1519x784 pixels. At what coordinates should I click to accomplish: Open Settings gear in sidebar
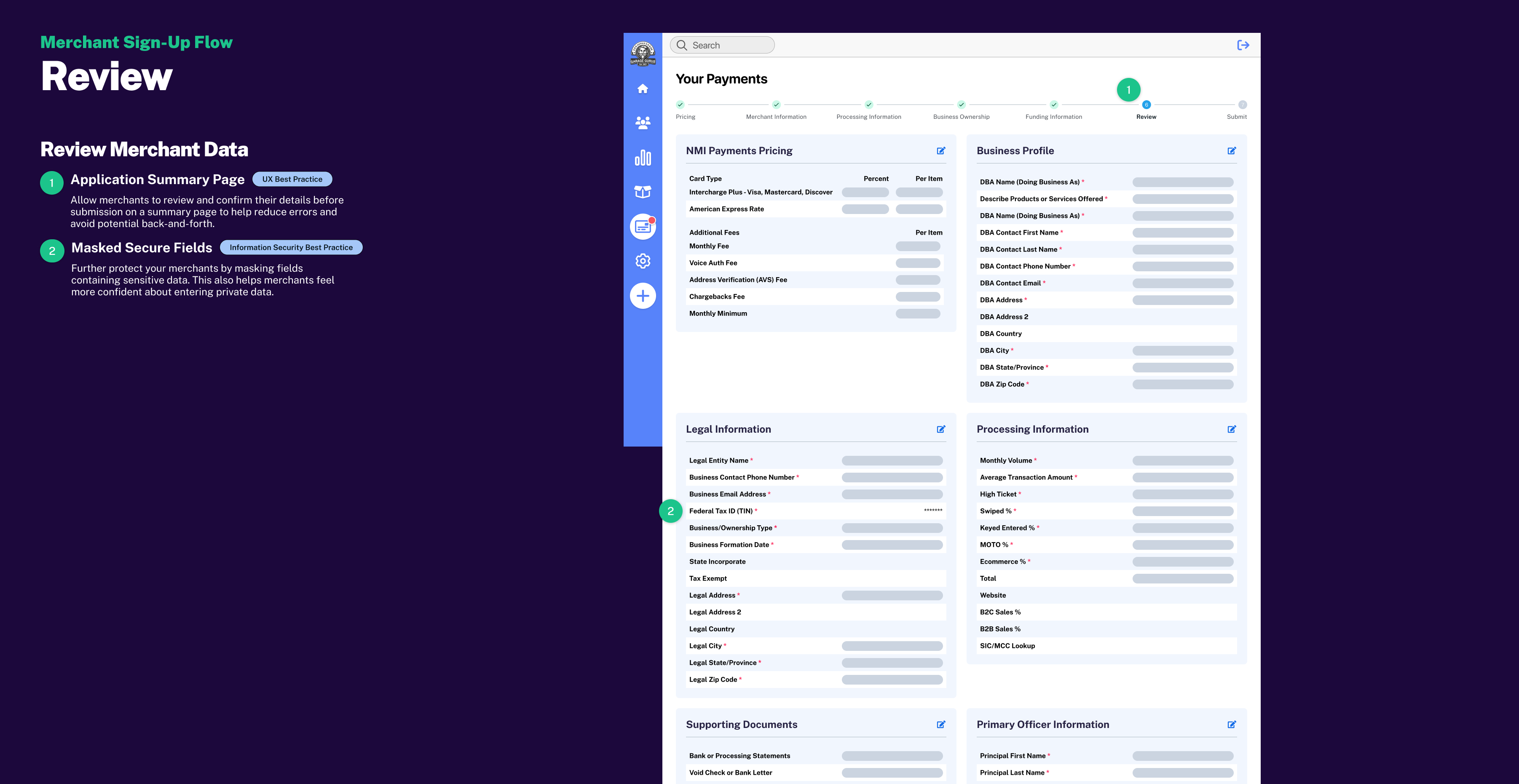pos(643,261)
